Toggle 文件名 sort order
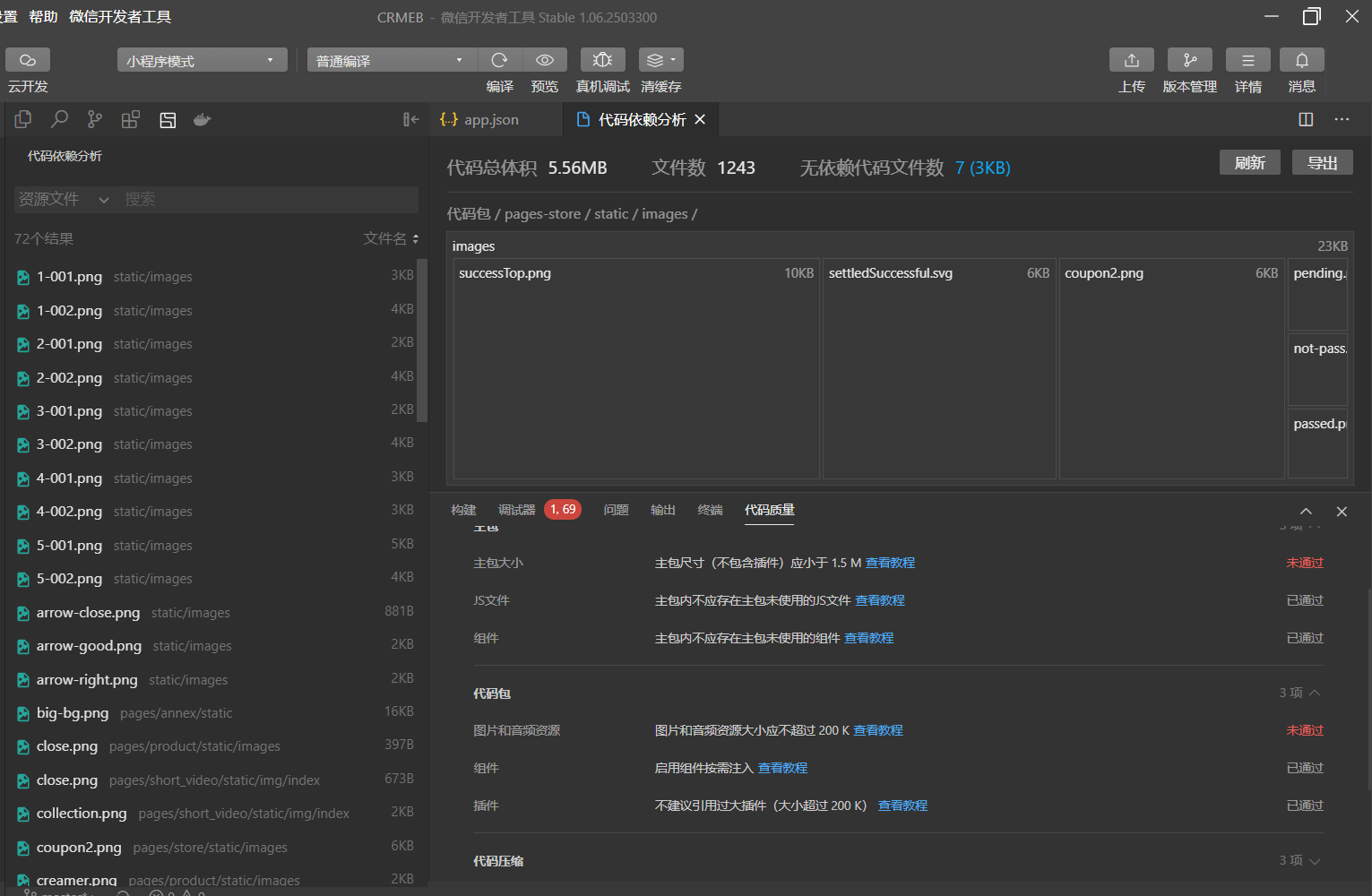Screen dimensions: 1372x896 coord(392,238)
